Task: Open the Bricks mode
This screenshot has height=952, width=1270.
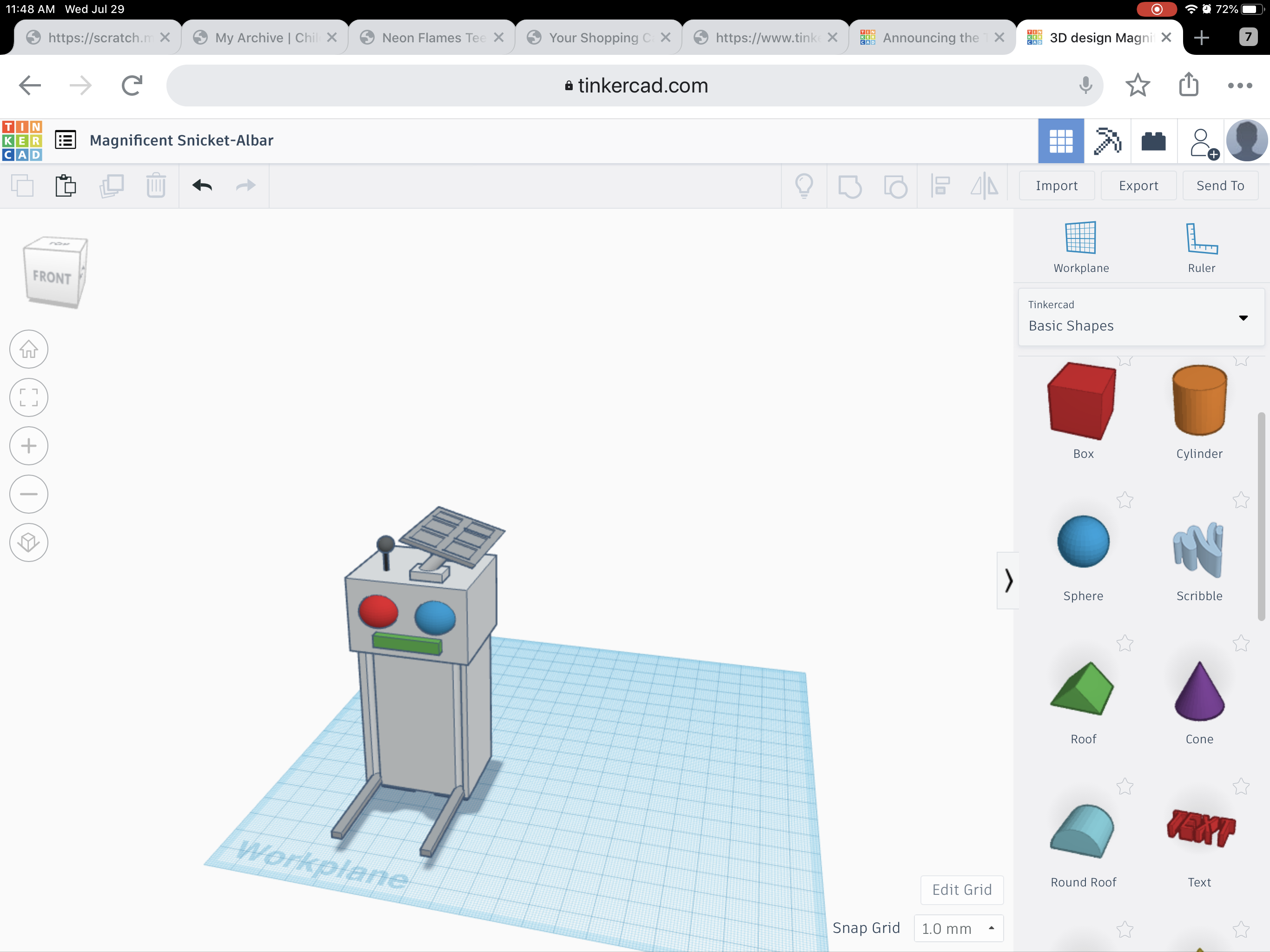Action: 1153,141
